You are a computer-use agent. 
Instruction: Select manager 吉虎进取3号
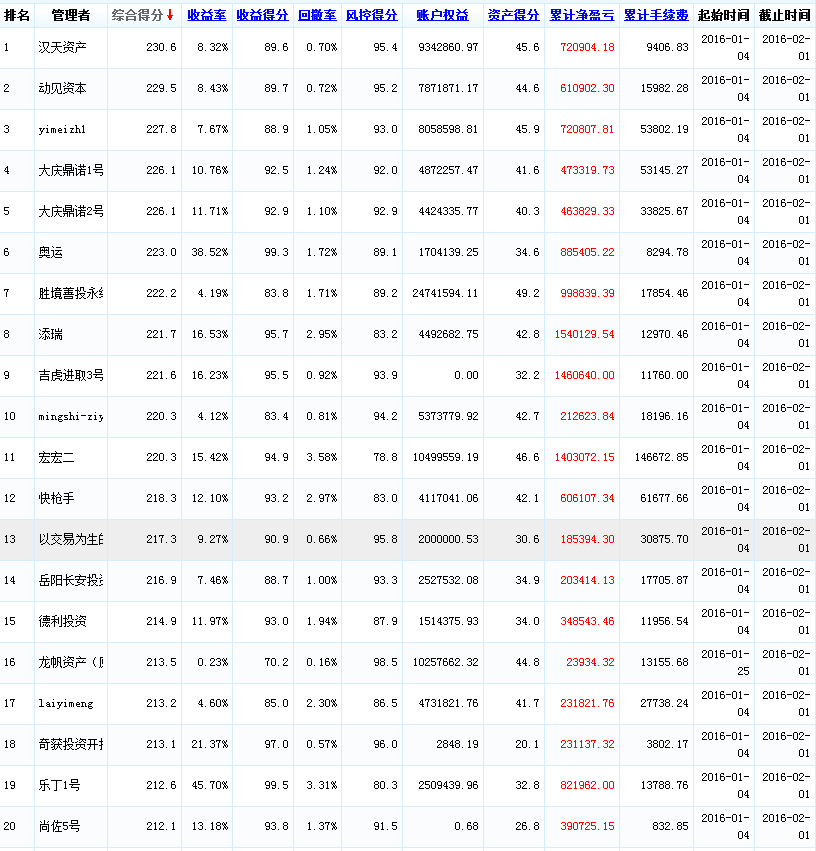(71, 375)
